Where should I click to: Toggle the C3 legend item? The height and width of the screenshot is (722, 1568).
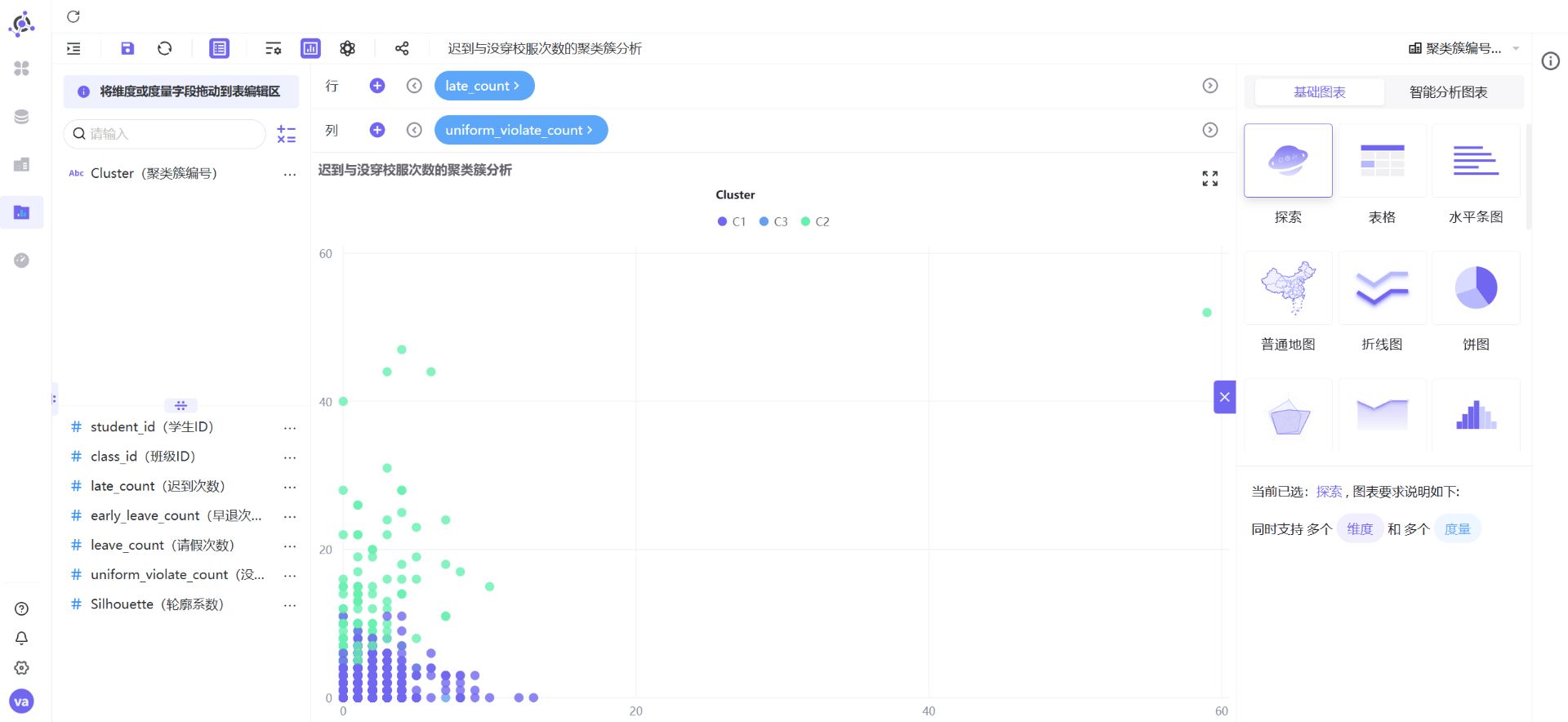tap(773, 221)
